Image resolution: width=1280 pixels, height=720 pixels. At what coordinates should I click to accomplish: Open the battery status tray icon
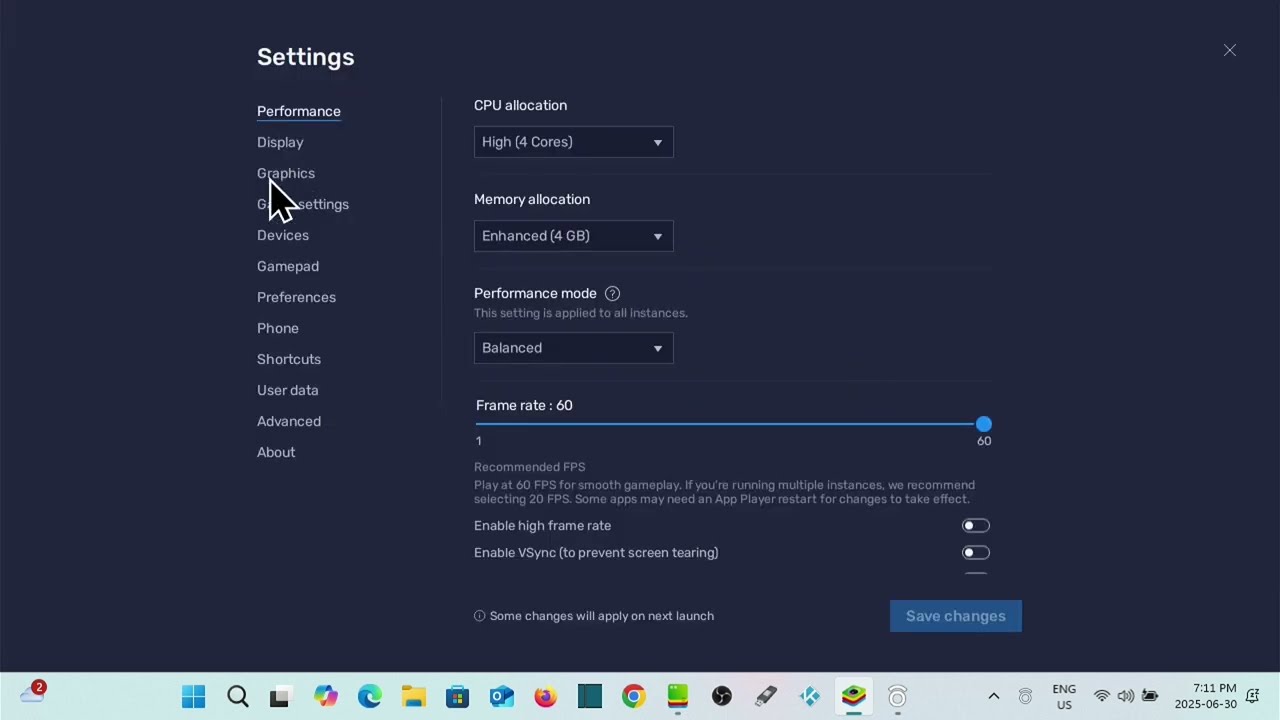[x=1150, y=696]
